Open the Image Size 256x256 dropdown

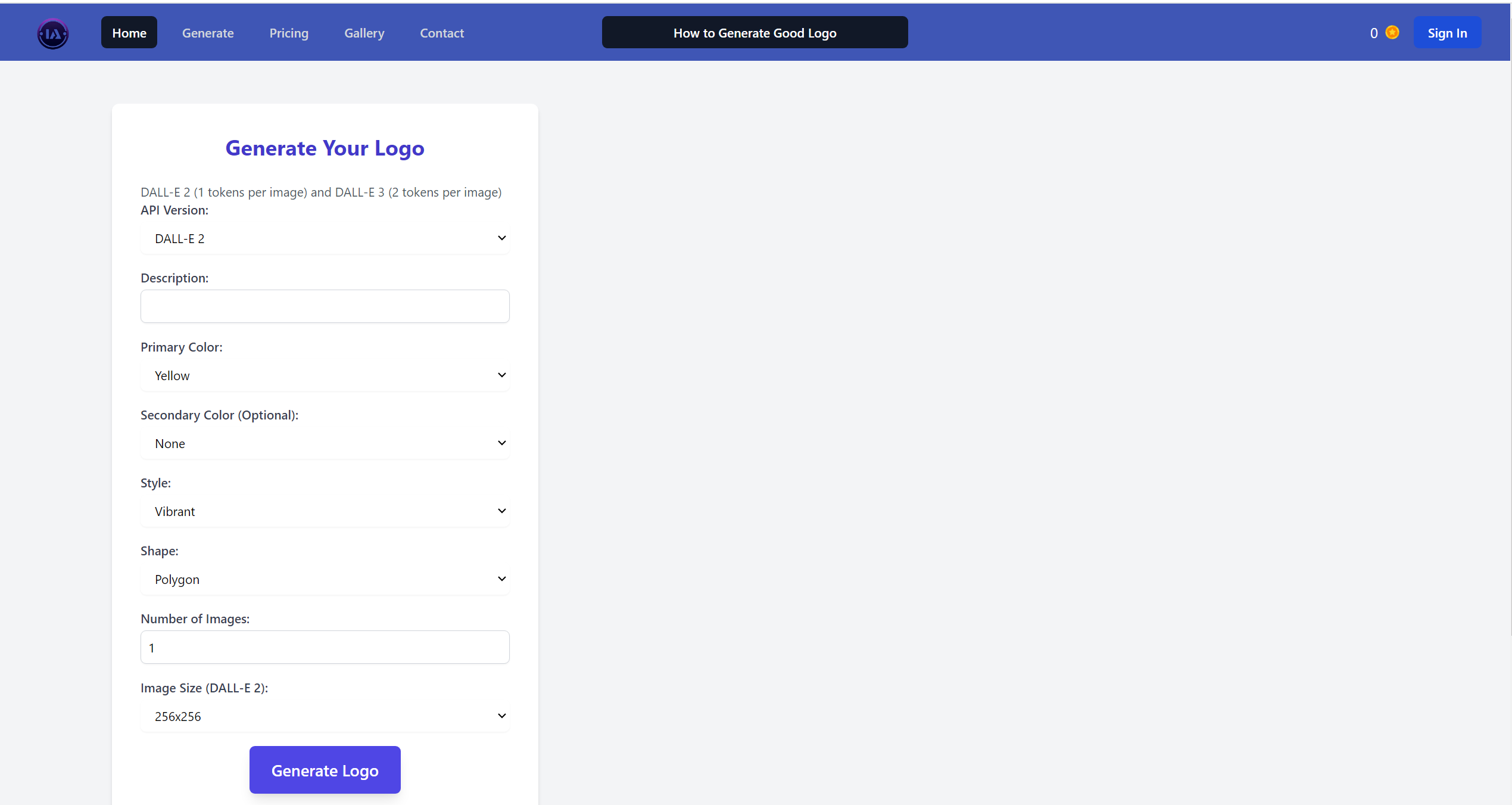(x=325, y=716)
